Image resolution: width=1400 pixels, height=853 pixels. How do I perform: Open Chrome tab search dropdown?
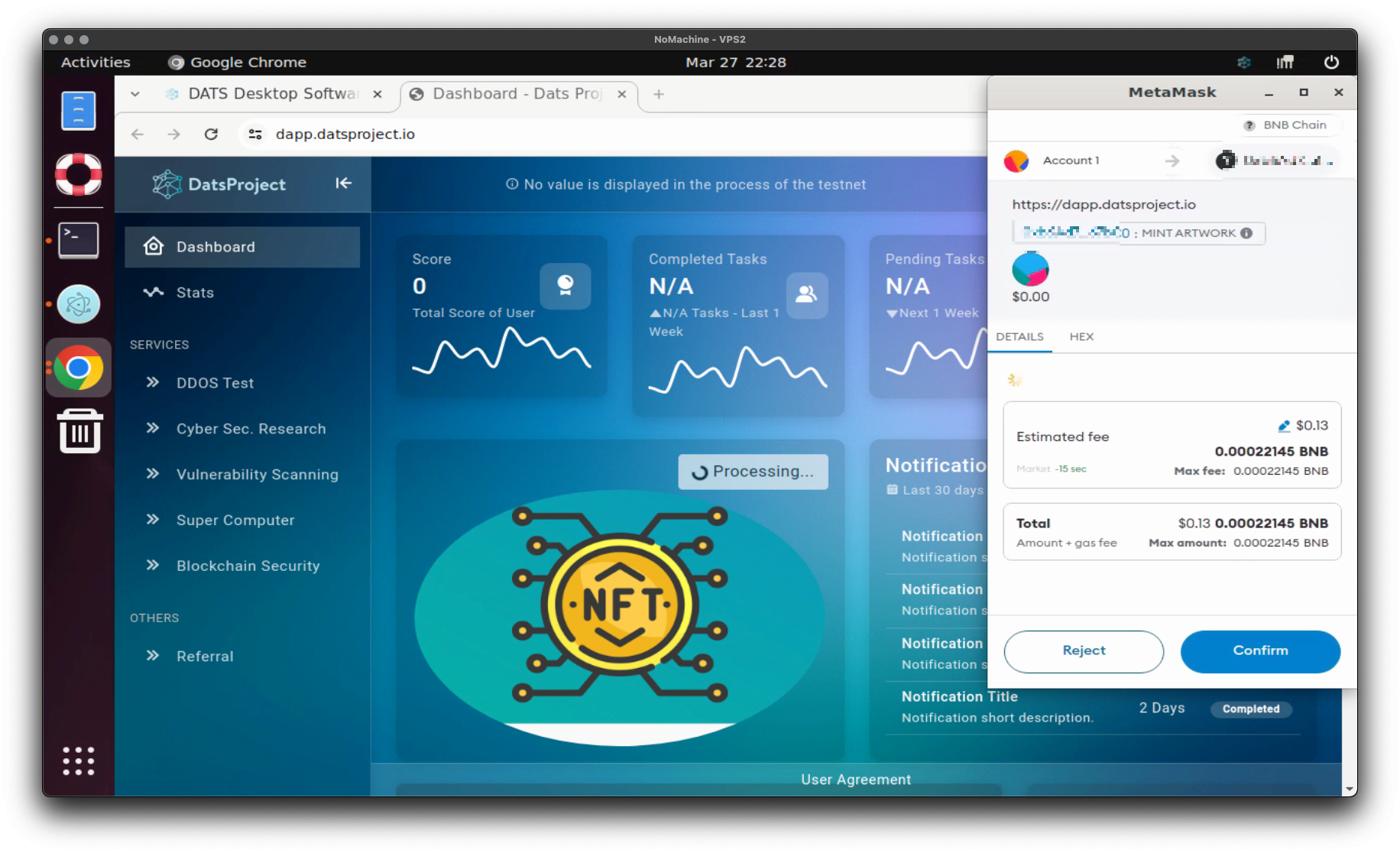135,94
